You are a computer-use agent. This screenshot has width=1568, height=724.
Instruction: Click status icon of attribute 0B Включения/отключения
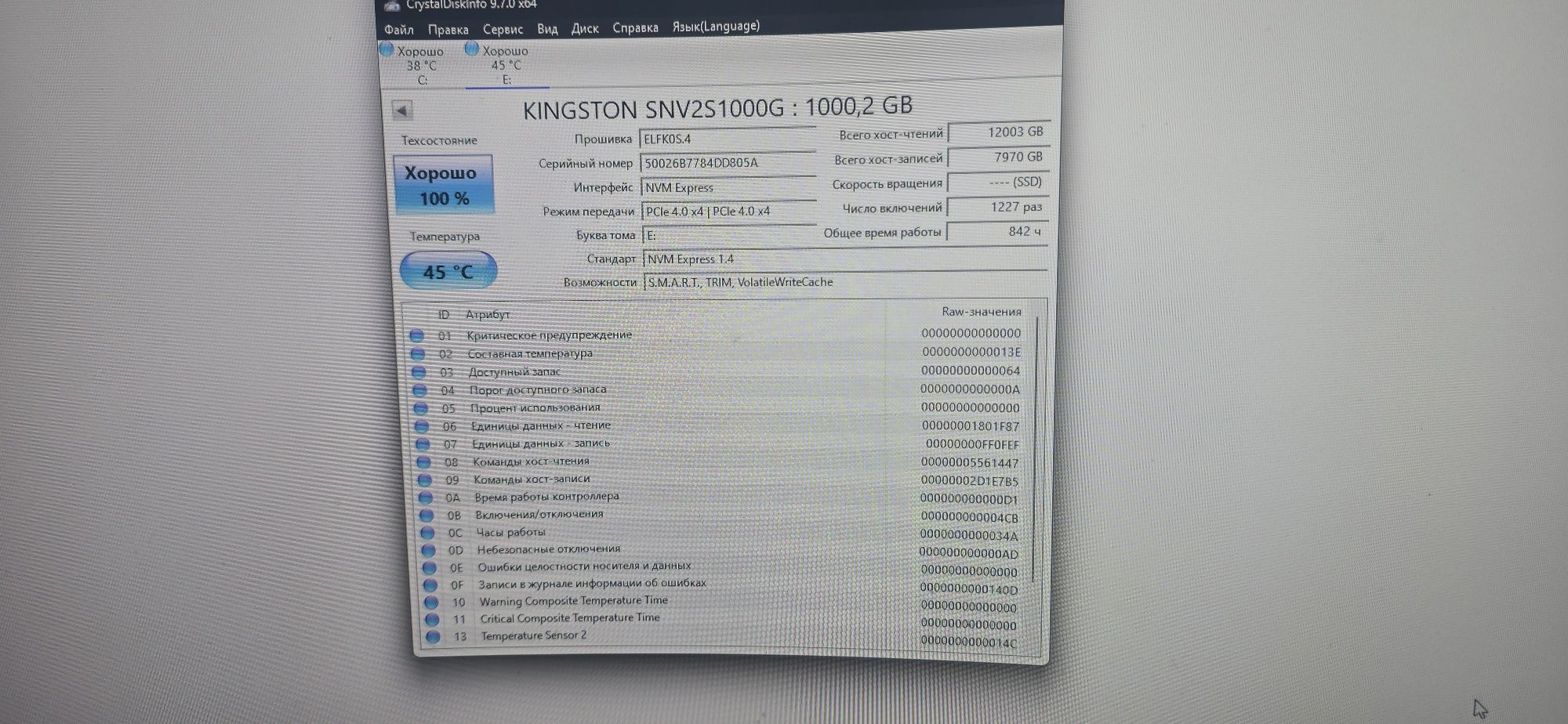pos(426,516)
